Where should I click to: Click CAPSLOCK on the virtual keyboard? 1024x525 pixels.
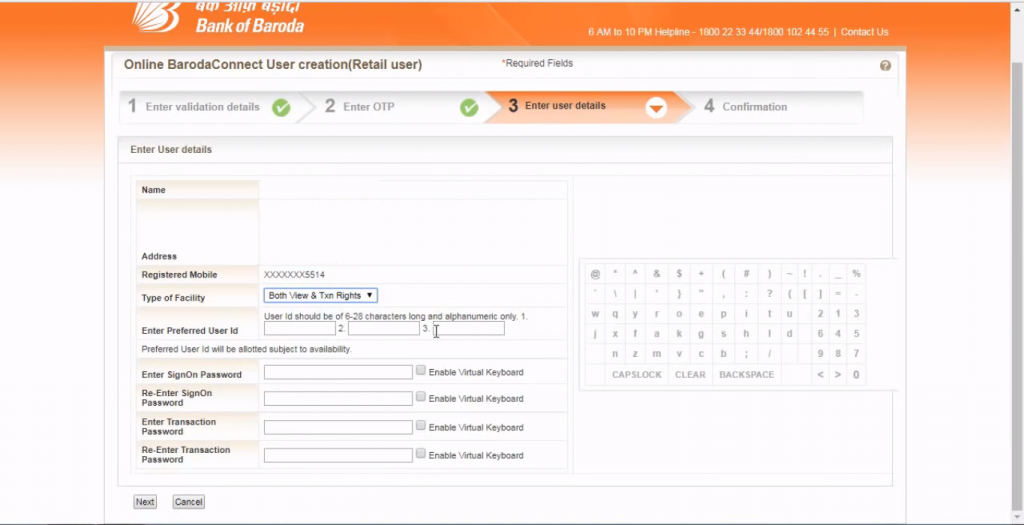(637, 375)
